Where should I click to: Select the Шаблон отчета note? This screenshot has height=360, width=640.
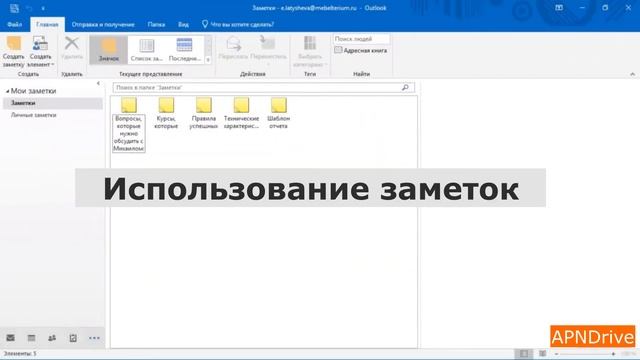coord(279,113)
